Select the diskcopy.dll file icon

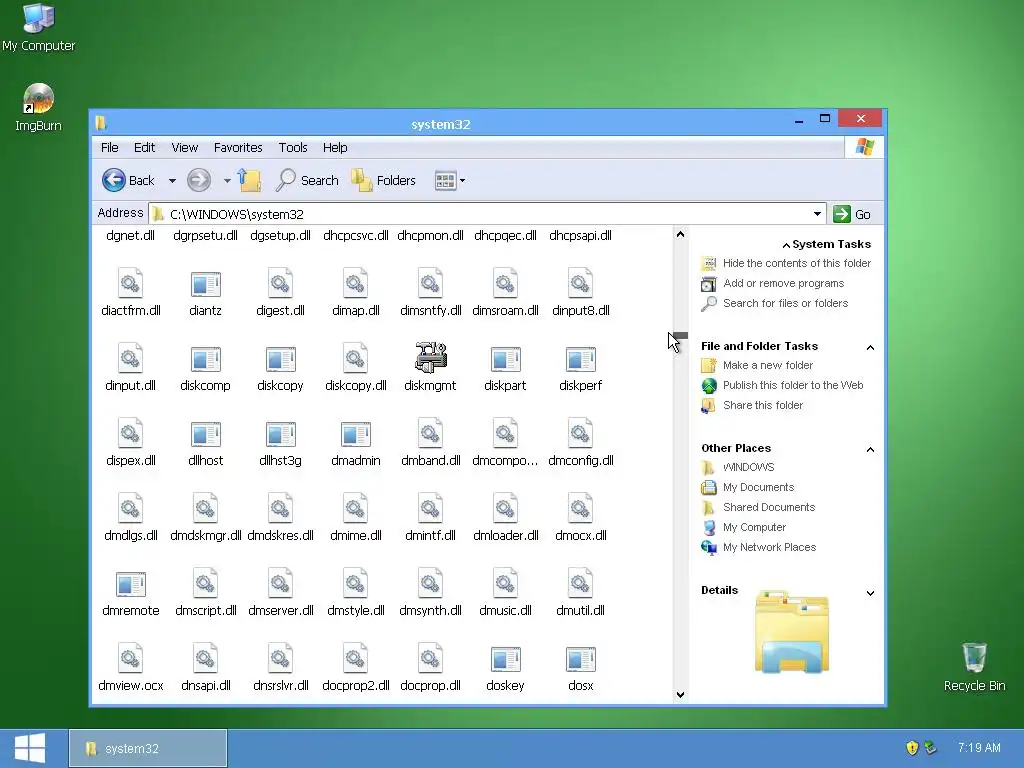(355, 358)
